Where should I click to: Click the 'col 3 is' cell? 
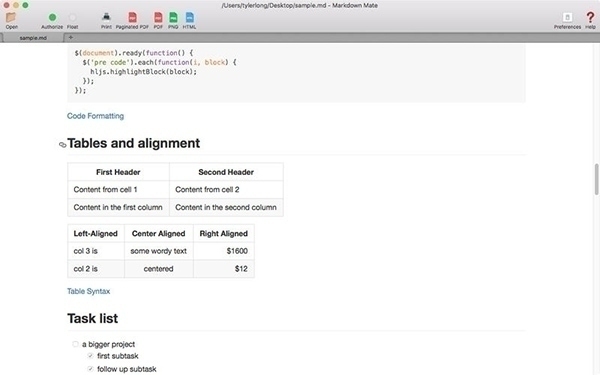[96, 251]
